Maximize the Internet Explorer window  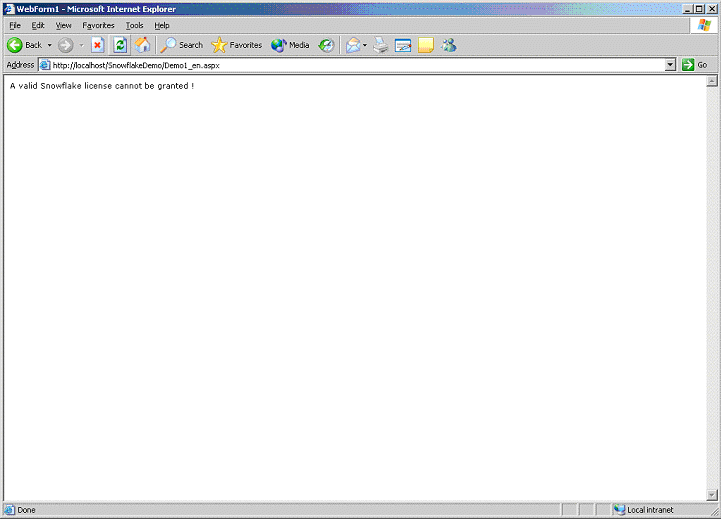699,9
